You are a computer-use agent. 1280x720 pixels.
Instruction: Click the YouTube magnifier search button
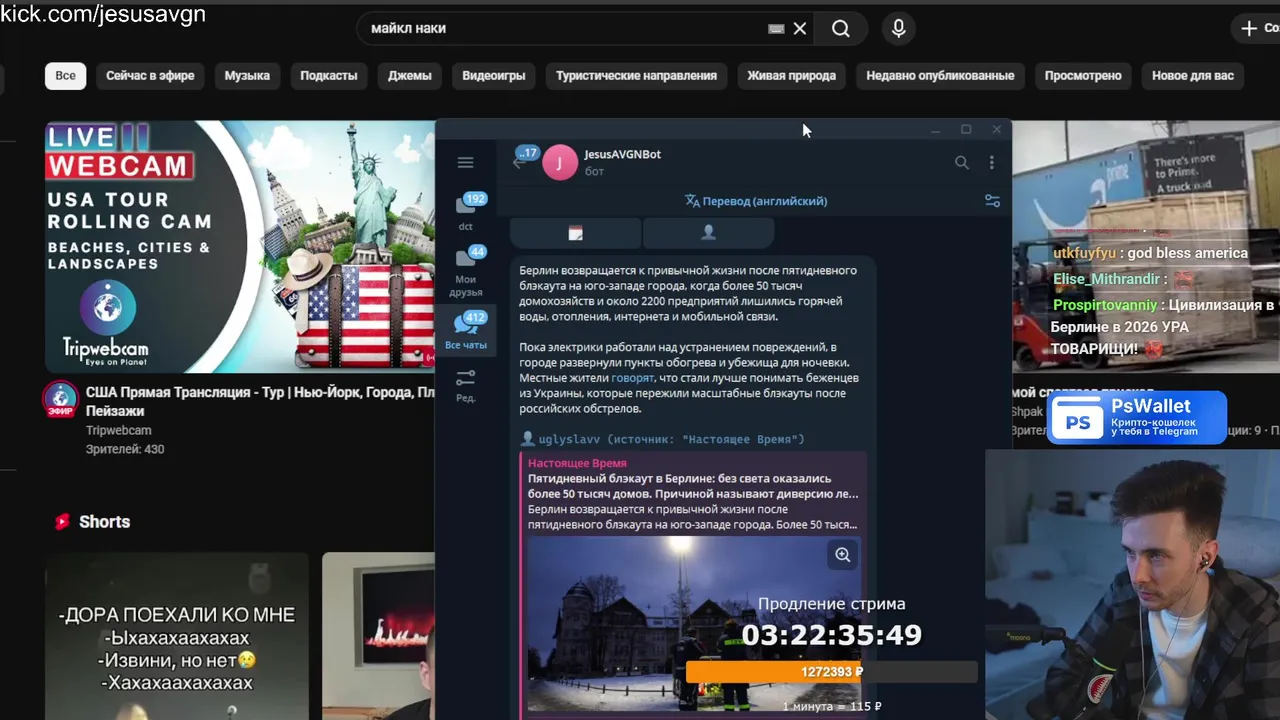[841, 29]
